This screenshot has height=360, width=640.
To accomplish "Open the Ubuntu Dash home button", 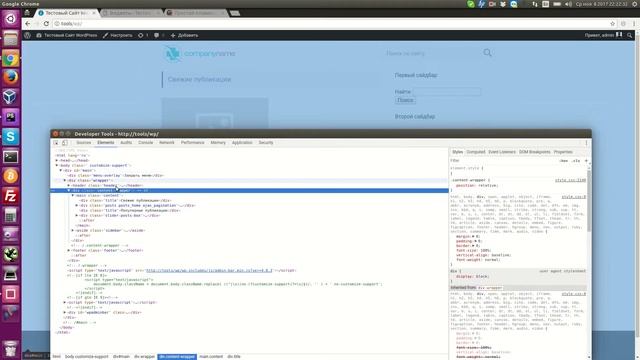I will [x=11, y=18].
